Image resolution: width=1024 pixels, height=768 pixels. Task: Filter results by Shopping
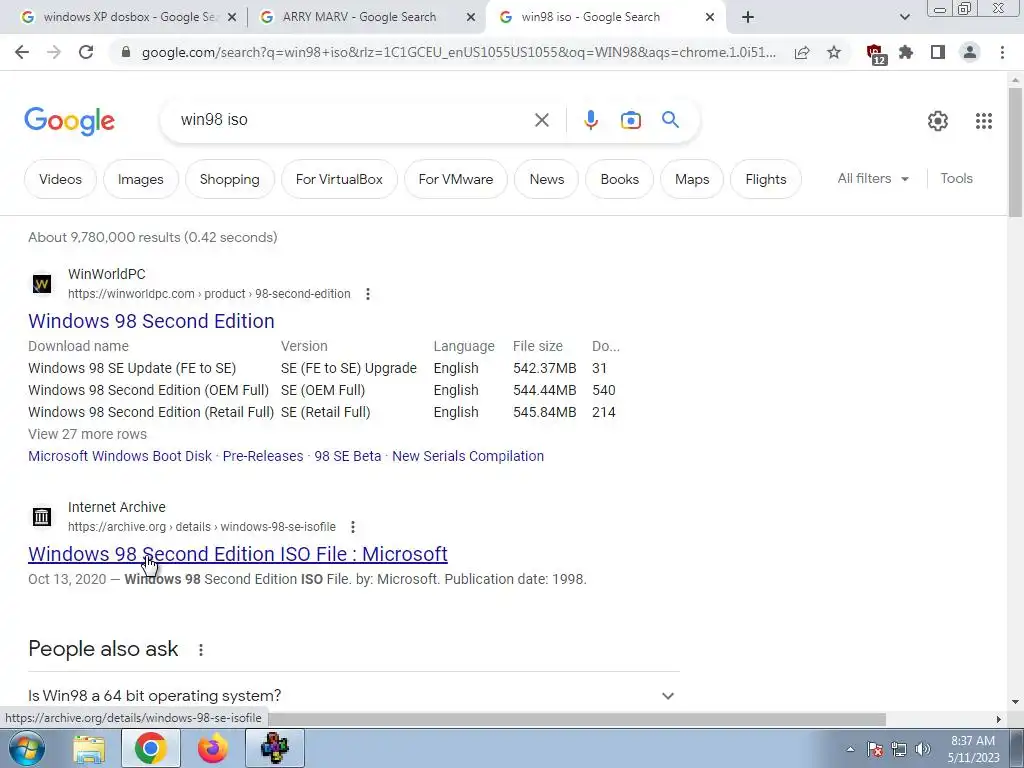(x=229, y=179)
